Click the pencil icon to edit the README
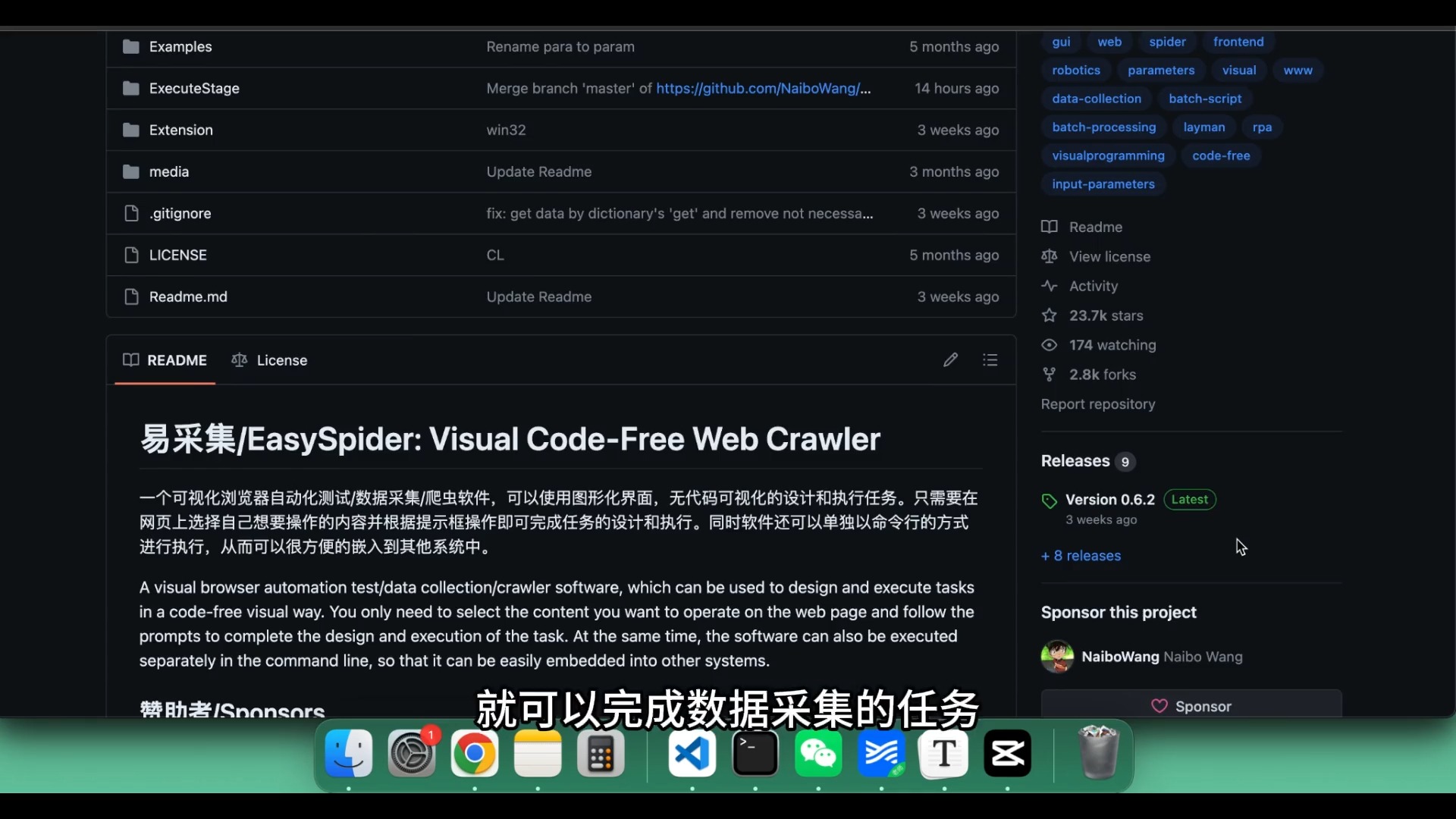 950,359
